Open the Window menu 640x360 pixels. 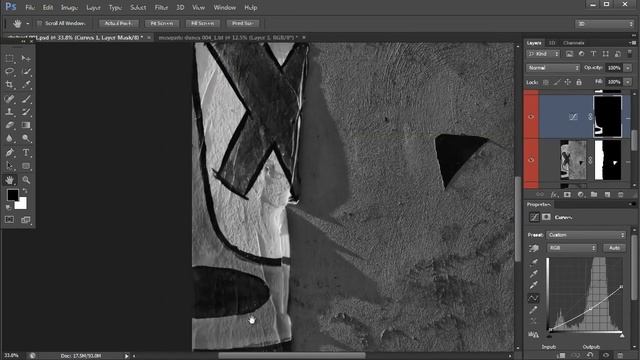point(224,7)
